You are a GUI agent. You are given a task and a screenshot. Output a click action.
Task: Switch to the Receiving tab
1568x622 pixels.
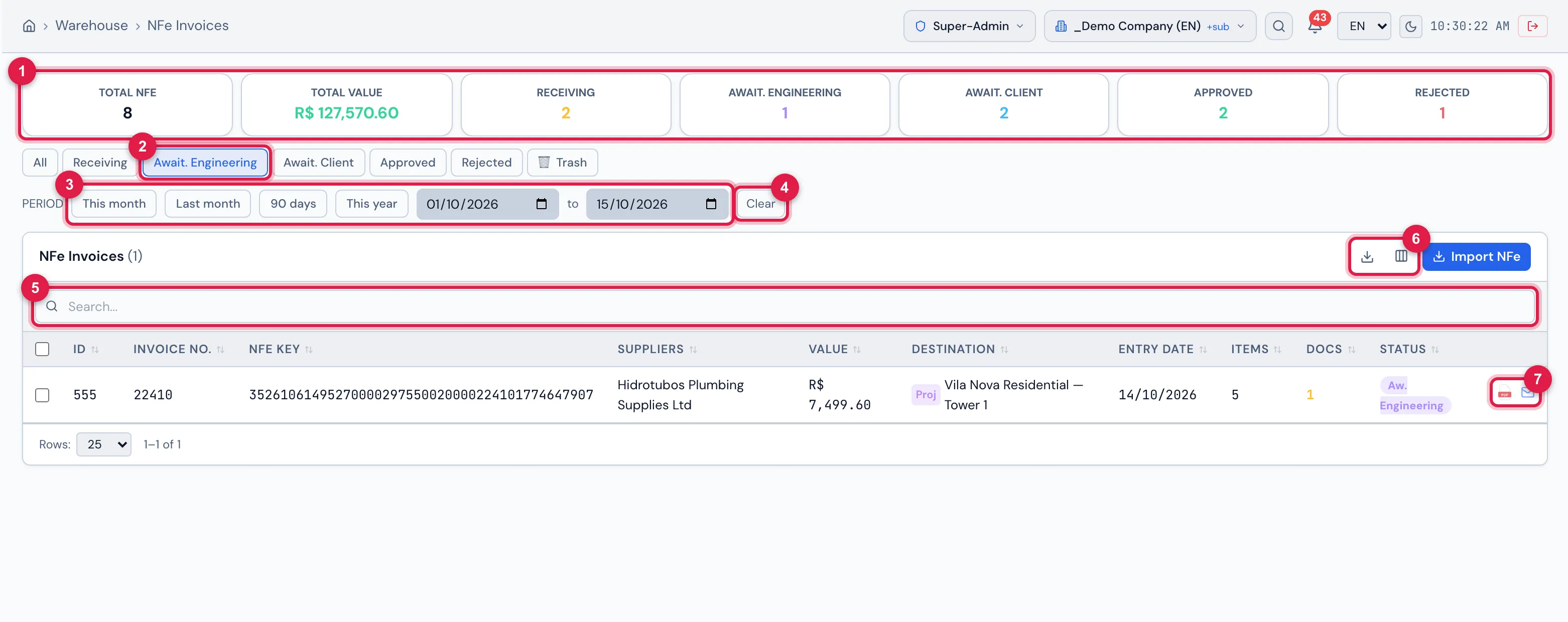(100, 163)
